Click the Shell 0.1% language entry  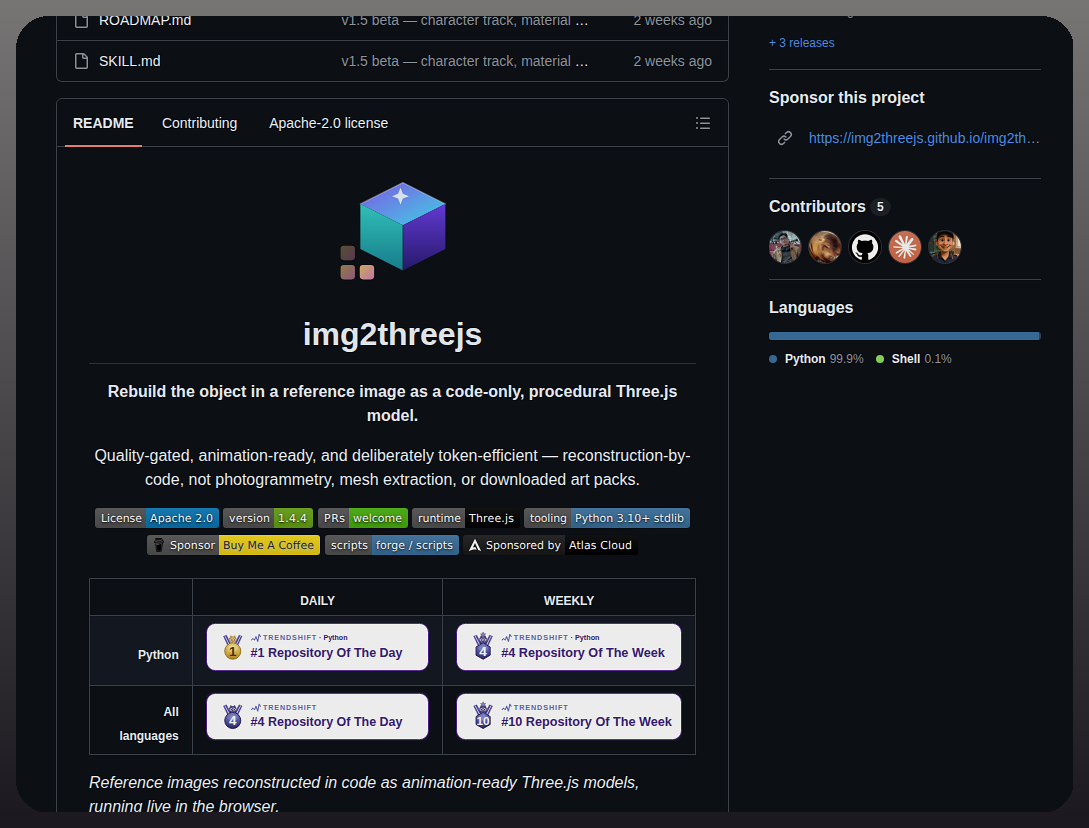click(914, 359)
